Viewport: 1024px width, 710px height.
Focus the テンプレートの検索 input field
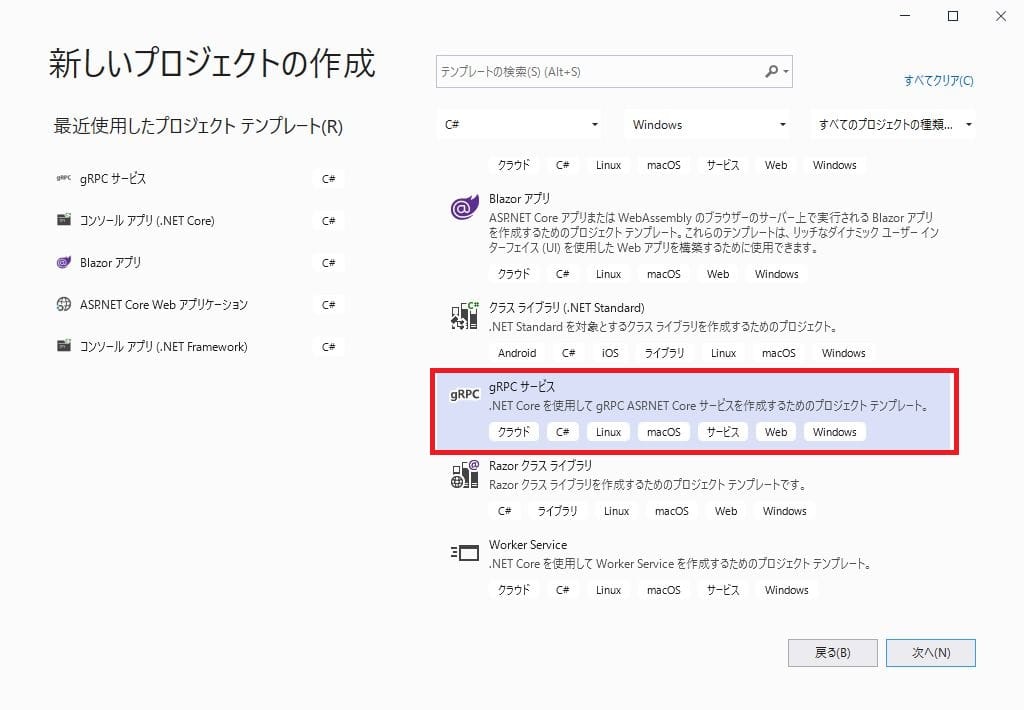(601, 71)
